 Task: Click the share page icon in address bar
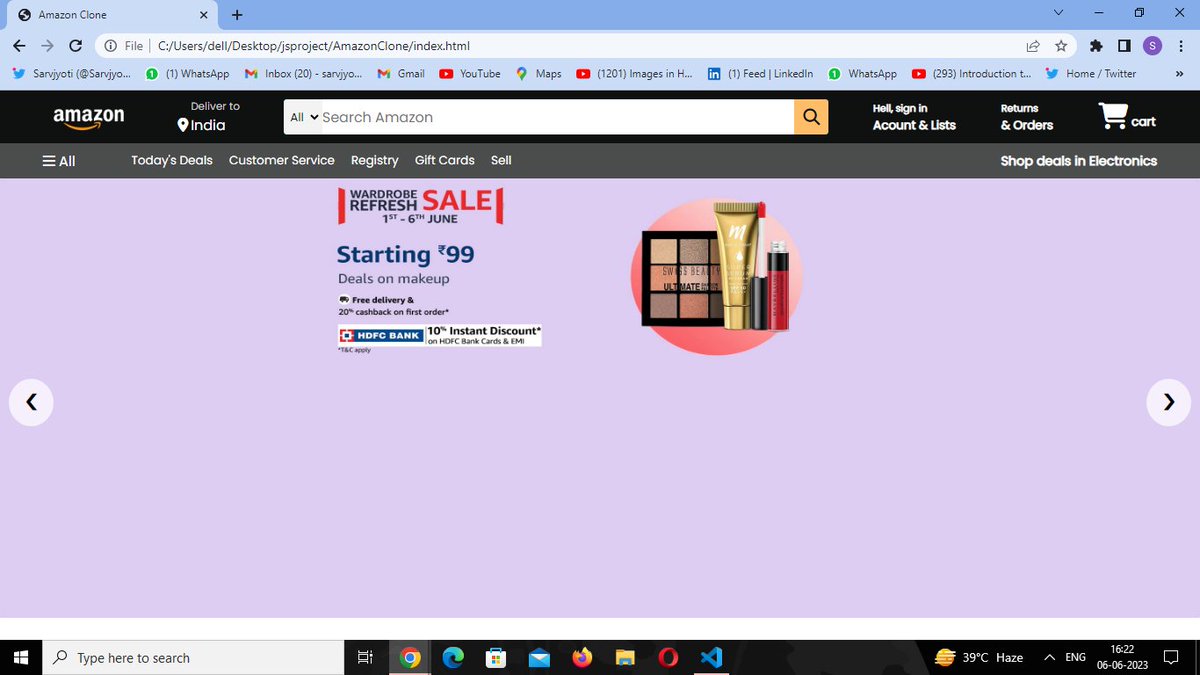pos(1033,46)
